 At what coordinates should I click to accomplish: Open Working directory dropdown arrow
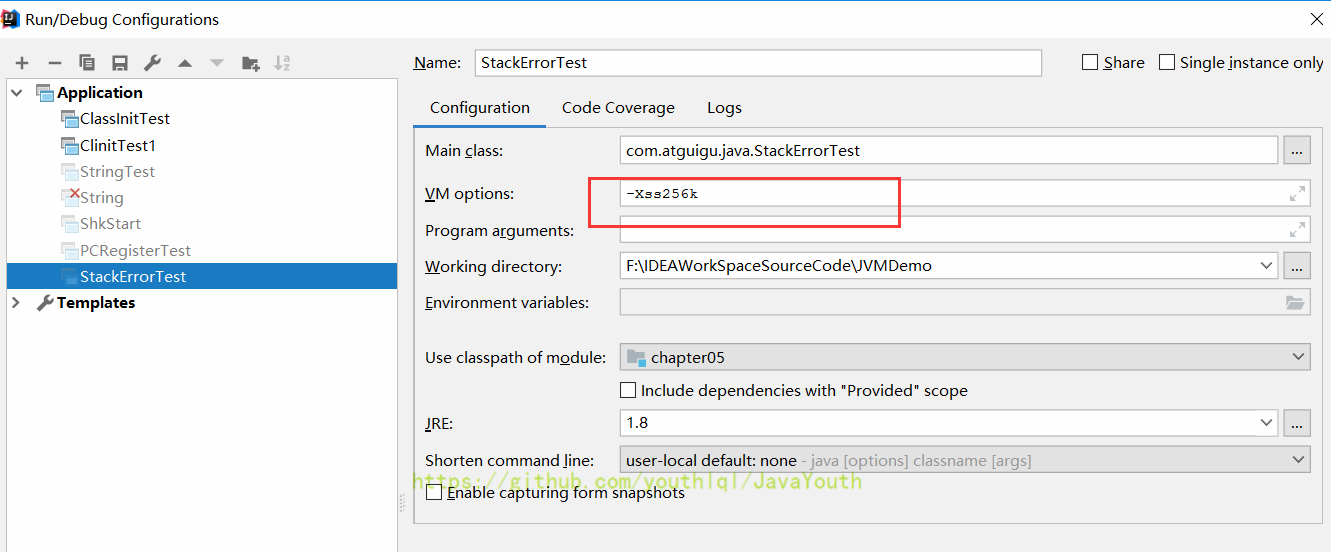point(1266,266)
